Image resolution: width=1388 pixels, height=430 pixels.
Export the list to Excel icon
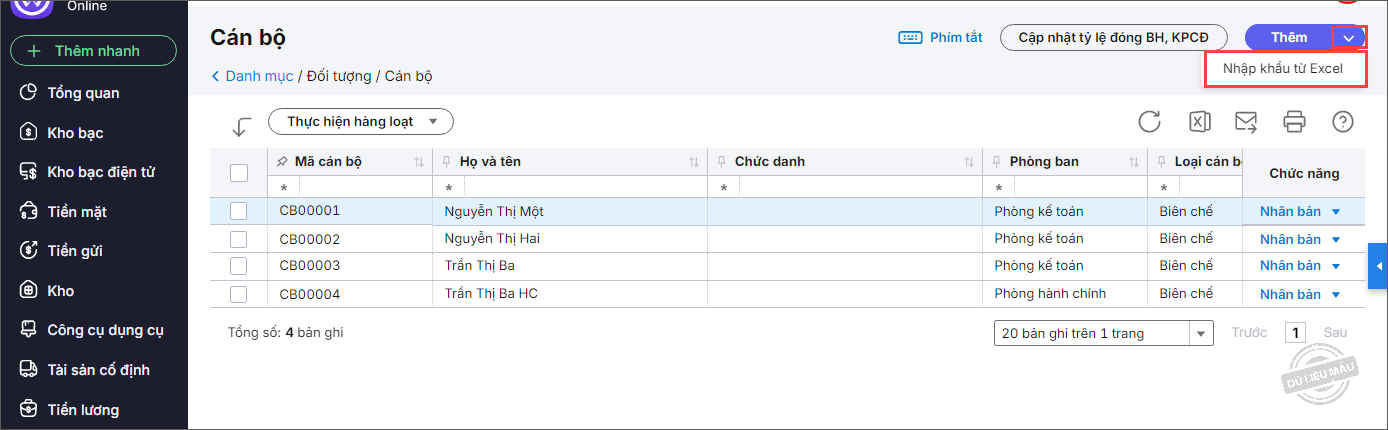coord(1199,122)
